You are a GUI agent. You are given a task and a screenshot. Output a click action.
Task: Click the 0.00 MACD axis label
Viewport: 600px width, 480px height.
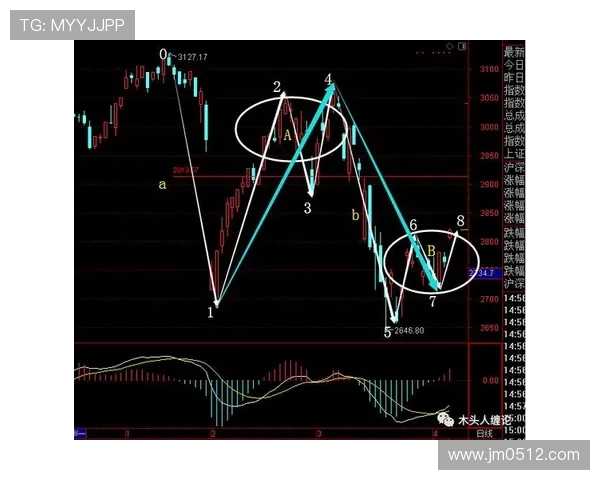[488, 380]
